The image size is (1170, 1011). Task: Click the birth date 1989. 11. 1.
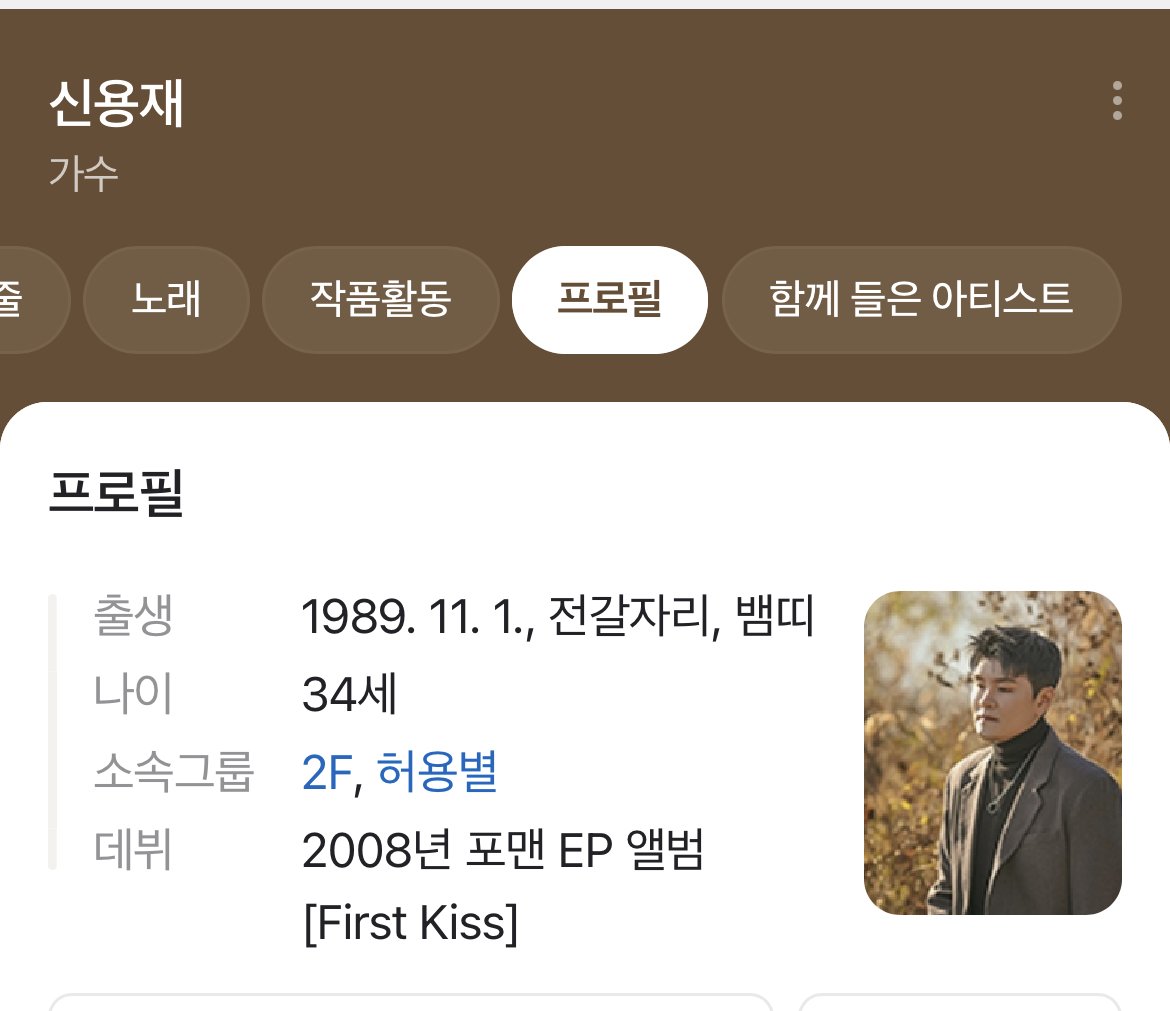pos(418,618)
